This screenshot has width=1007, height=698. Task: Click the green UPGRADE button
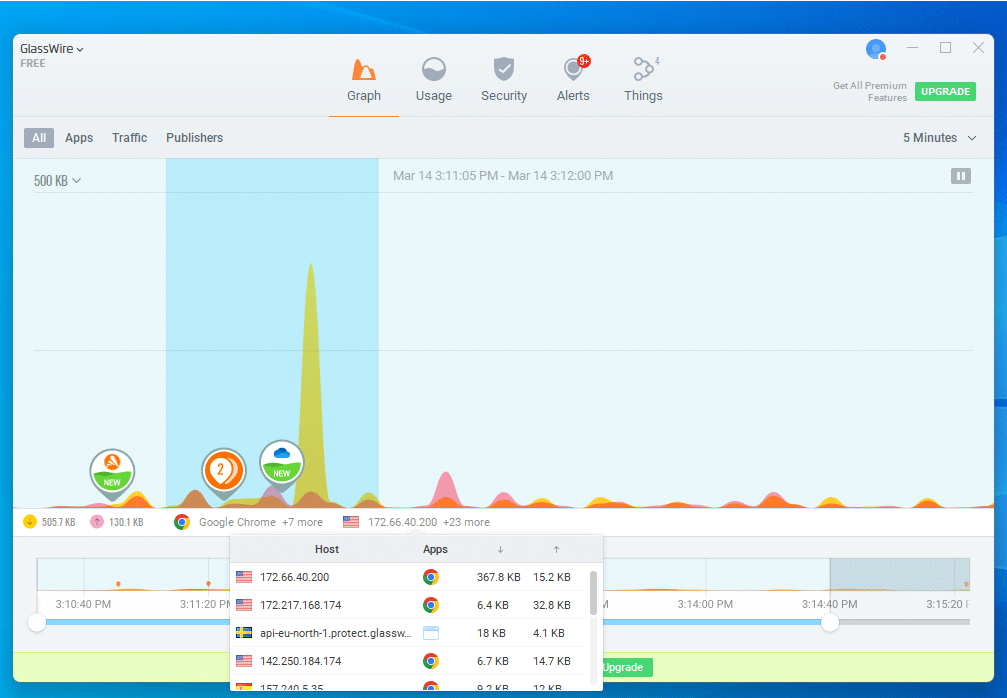(x=945, y=91)
